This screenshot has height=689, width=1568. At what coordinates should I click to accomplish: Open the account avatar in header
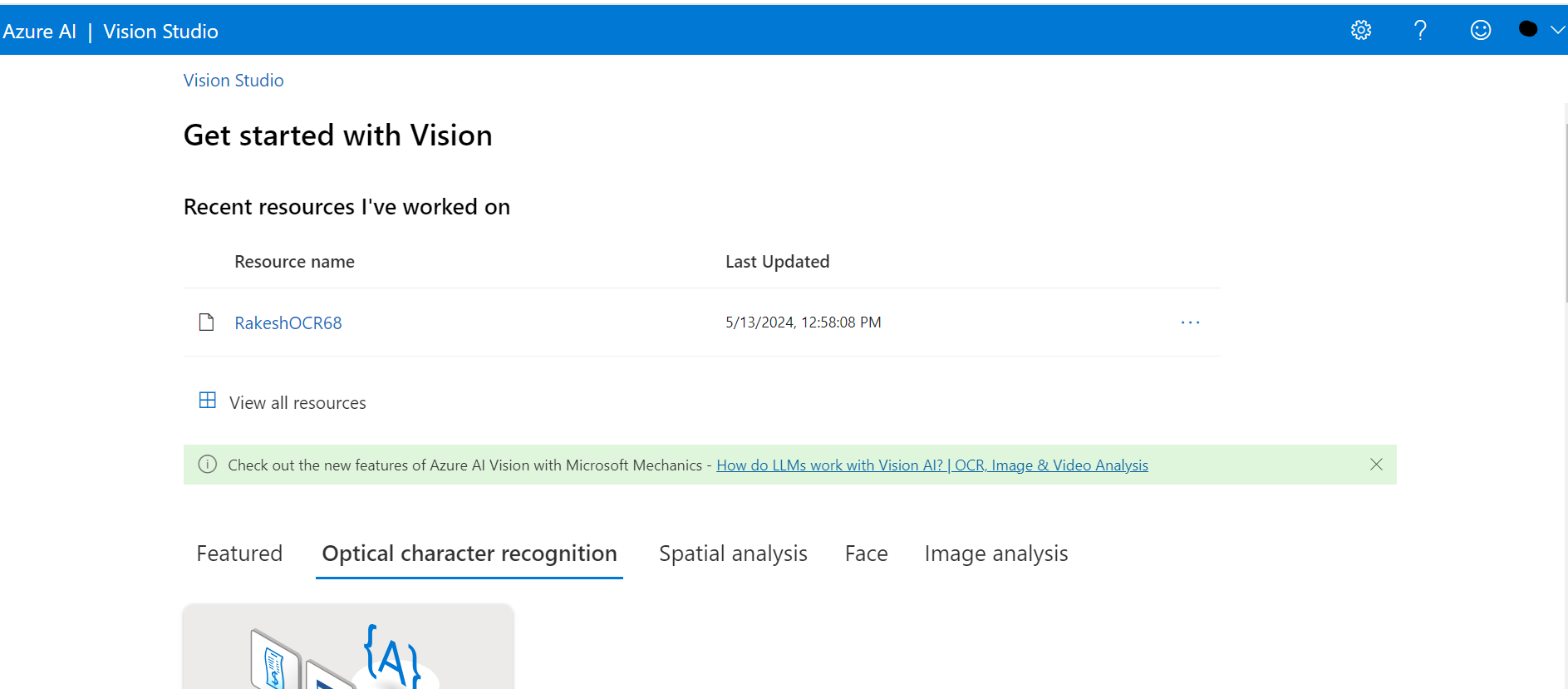1528,29
